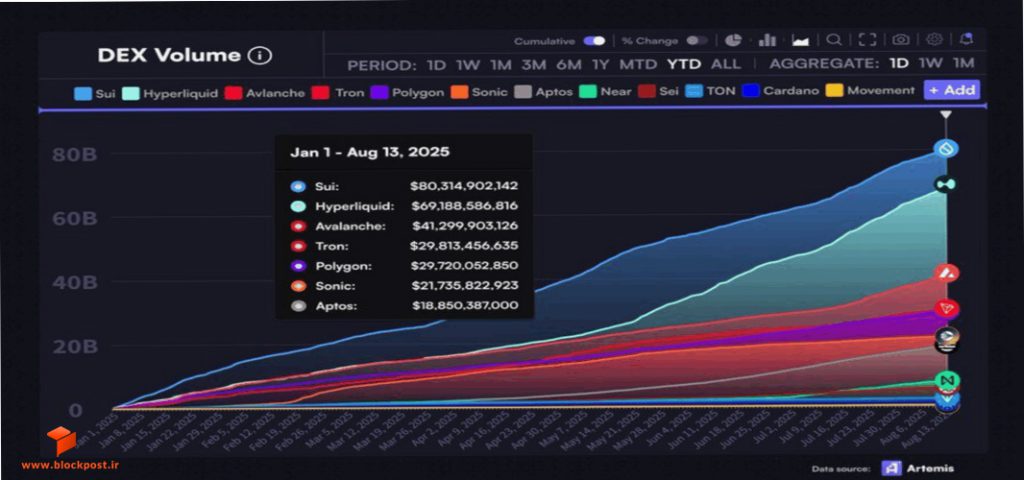The height and width of the screenshot is (480, 1024).
Task: Toggle Sei series in the legend
Action: pyautogui.click(x=658, y=91)
